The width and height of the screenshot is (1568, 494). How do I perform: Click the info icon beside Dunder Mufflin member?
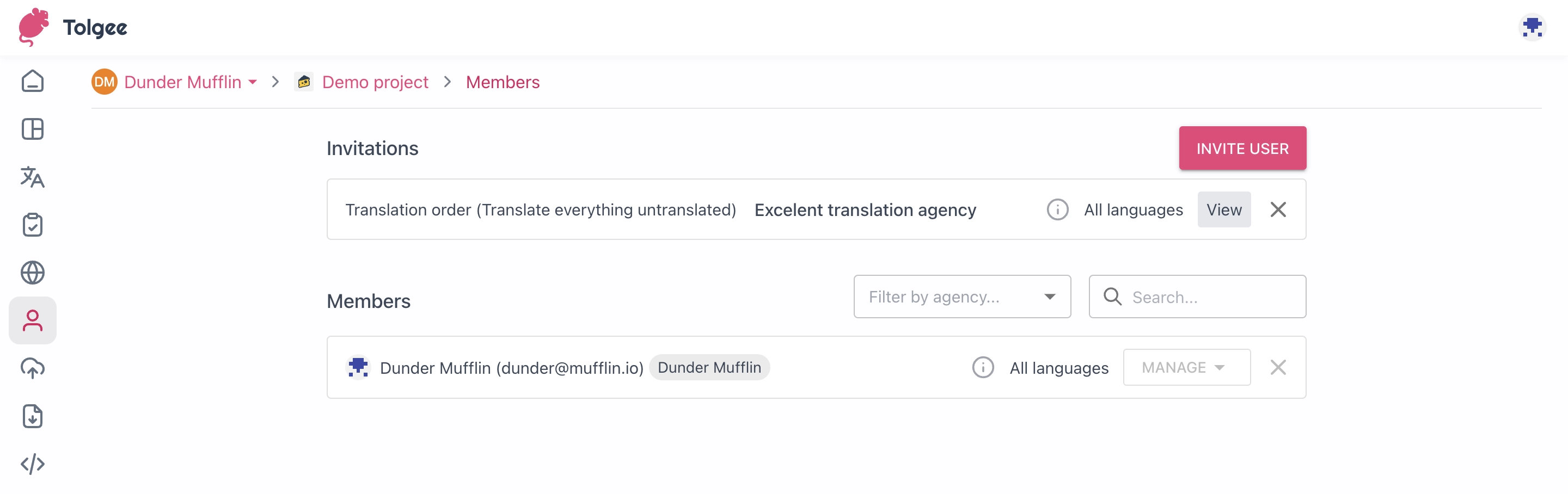982,367
